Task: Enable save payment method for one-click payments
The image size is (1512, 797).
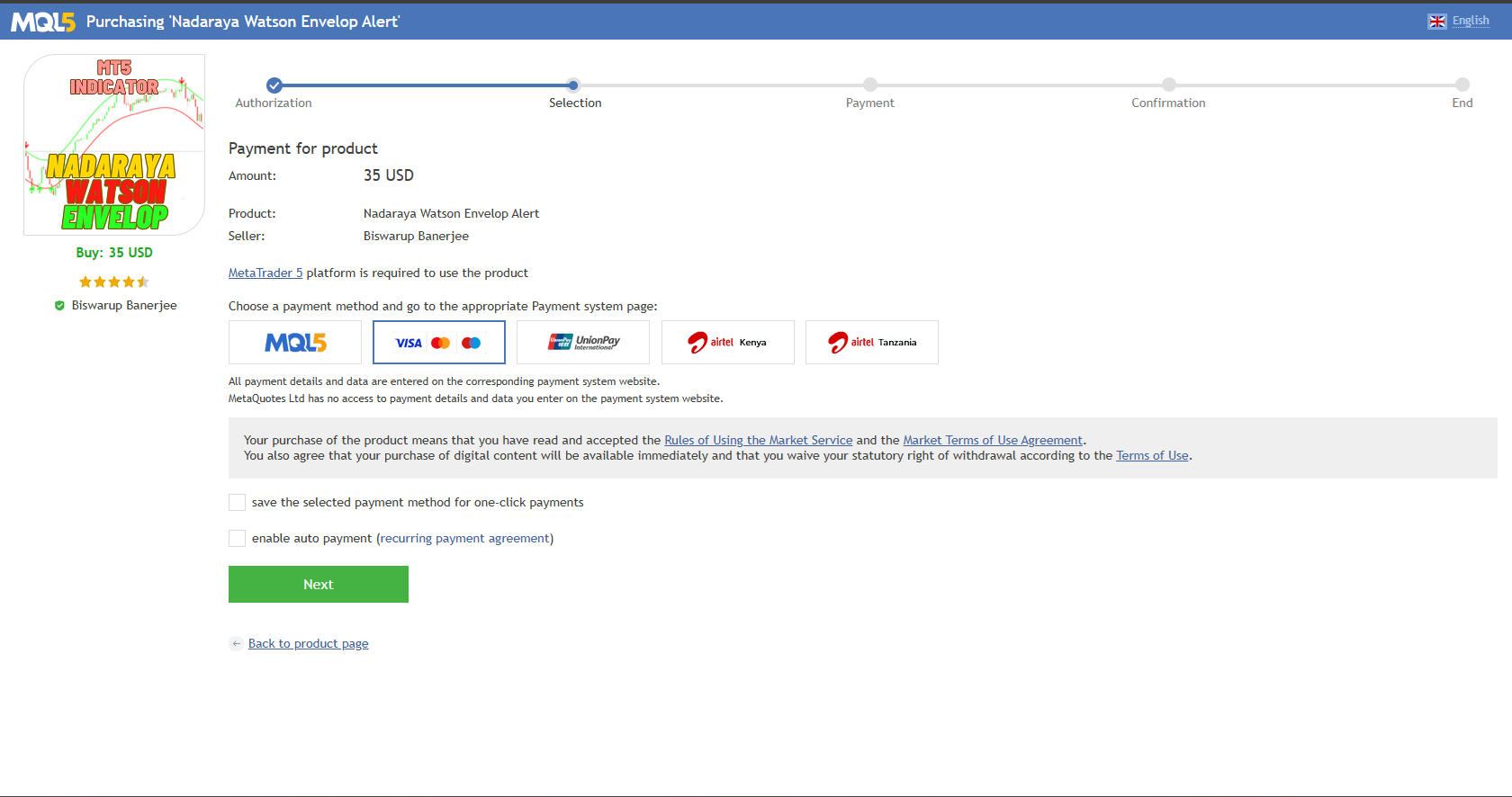Action: point(238,502)
